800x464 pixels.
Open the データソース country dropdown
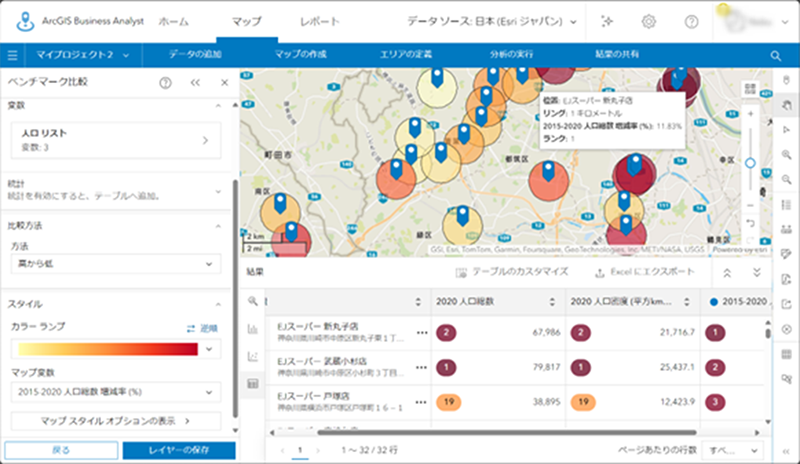point(492,21)
